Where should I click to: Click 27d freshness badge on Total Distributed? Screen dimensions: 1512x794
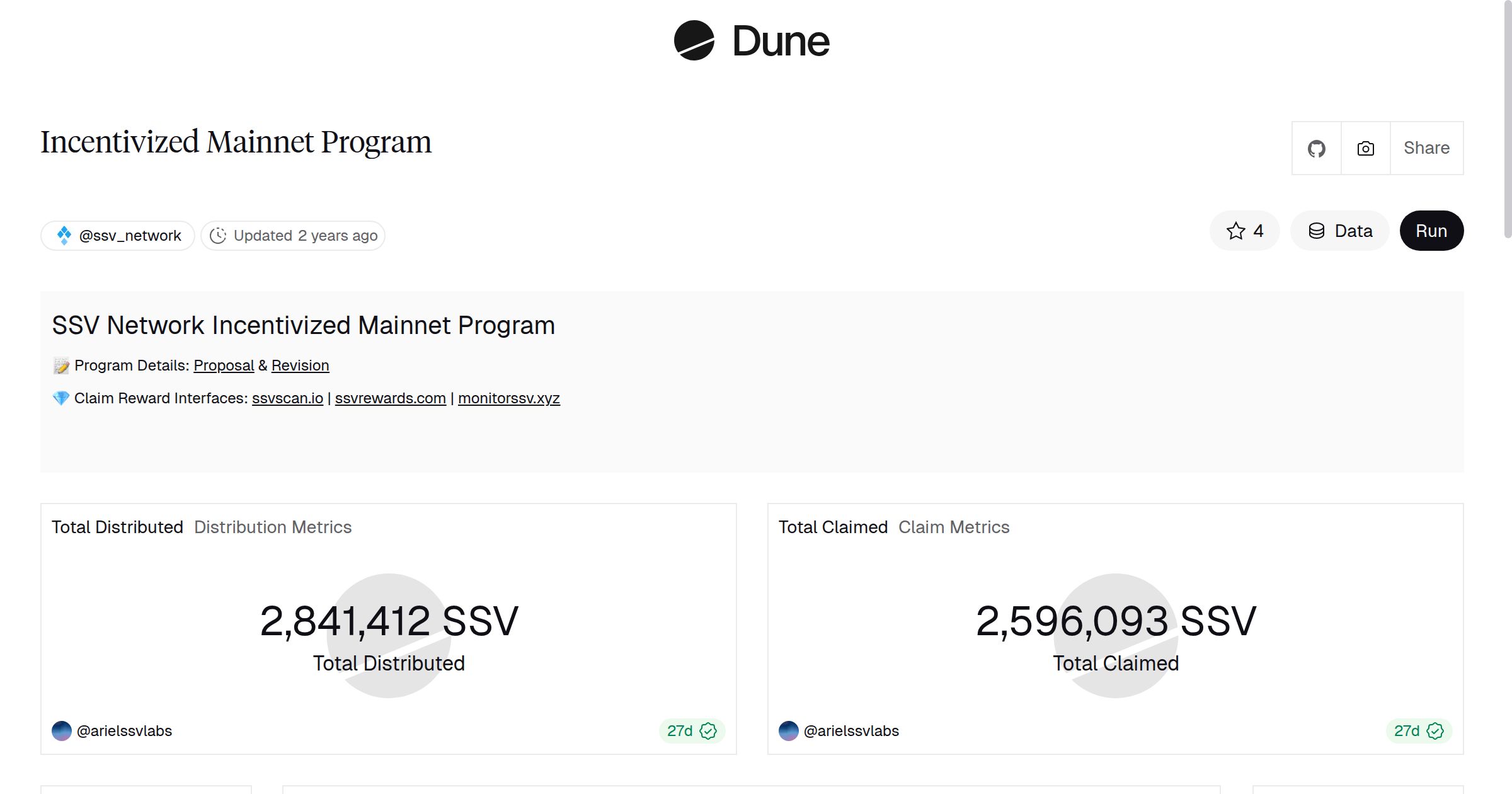pyautogui.click(x=692, y=731)
